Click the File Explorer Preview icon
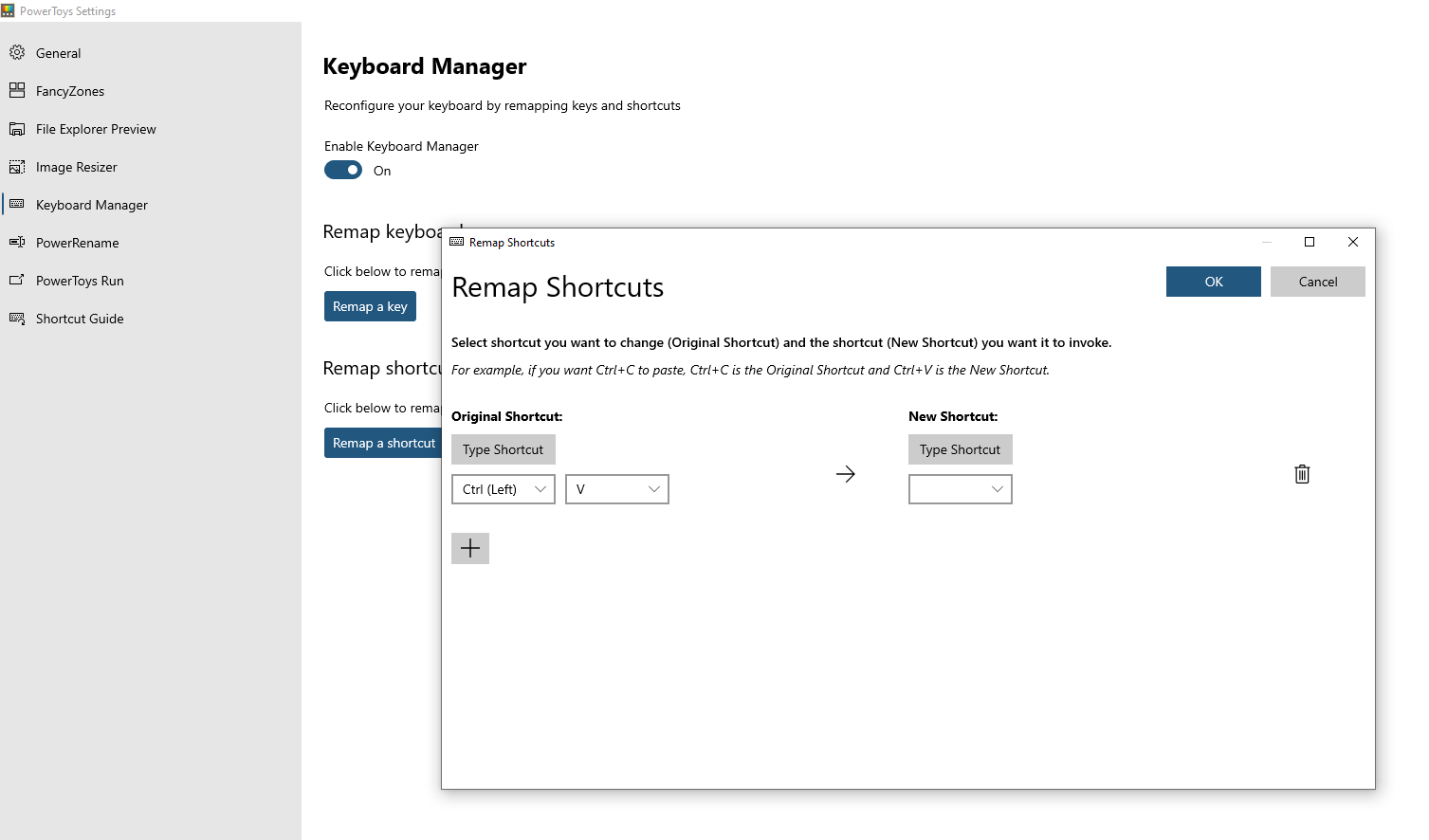1429x840 pixels. click(18, 128)
